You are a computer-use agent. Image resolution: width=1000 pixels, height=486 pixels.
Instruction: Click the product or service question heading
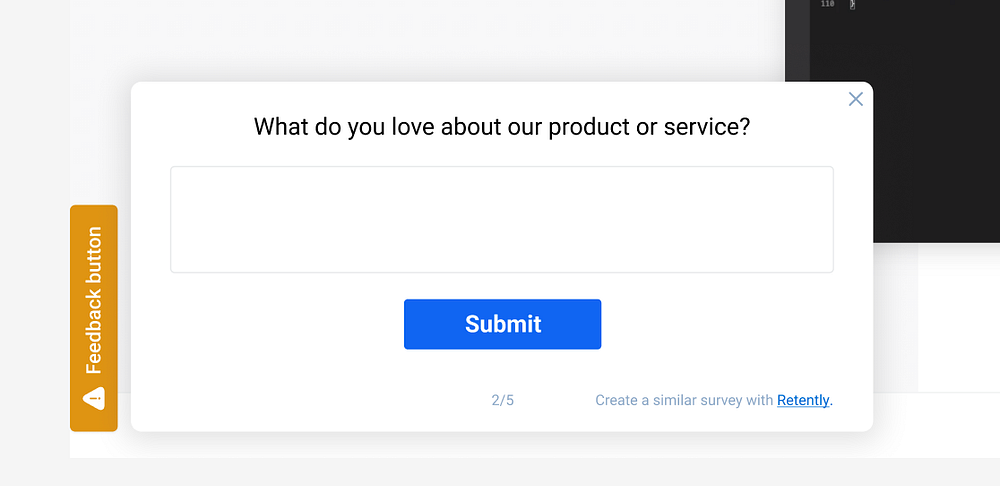pyautogui.click(x=501, y=128)
